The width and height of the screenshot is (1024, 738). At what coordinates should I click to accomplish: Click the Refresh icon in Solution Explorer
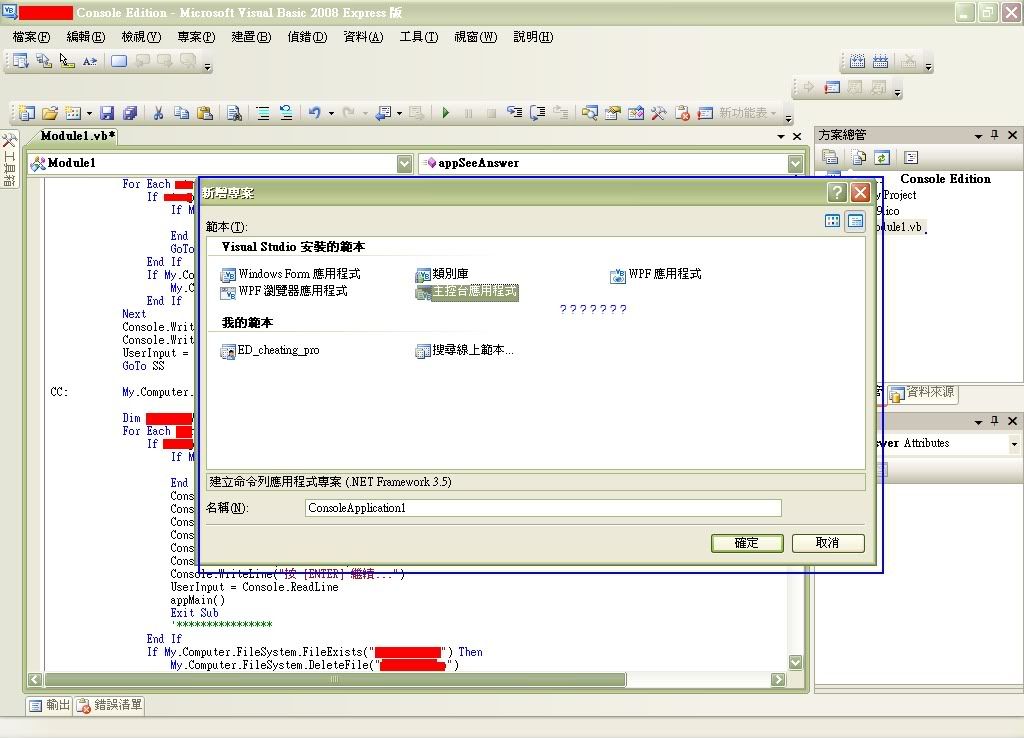[882, 157]
